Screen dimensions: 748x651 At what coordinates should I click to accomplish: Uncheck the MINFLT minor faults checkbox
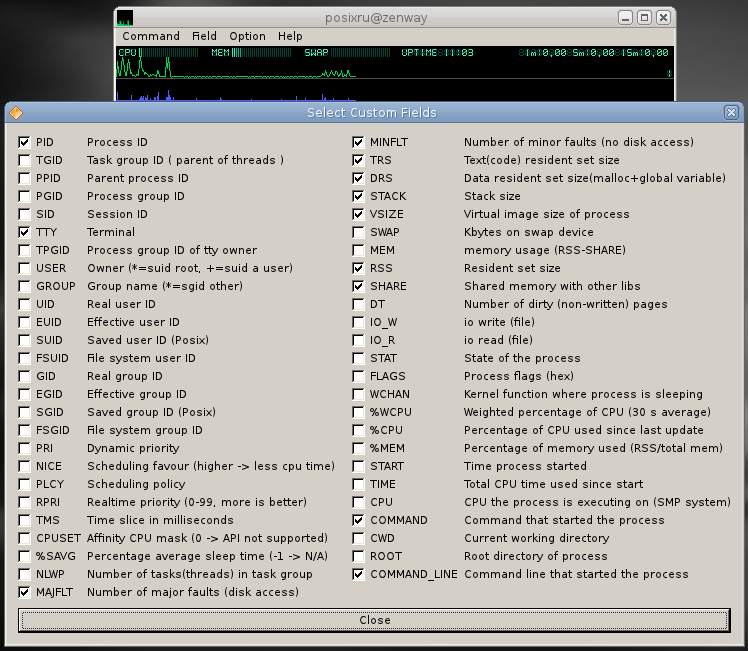[358, 142]
